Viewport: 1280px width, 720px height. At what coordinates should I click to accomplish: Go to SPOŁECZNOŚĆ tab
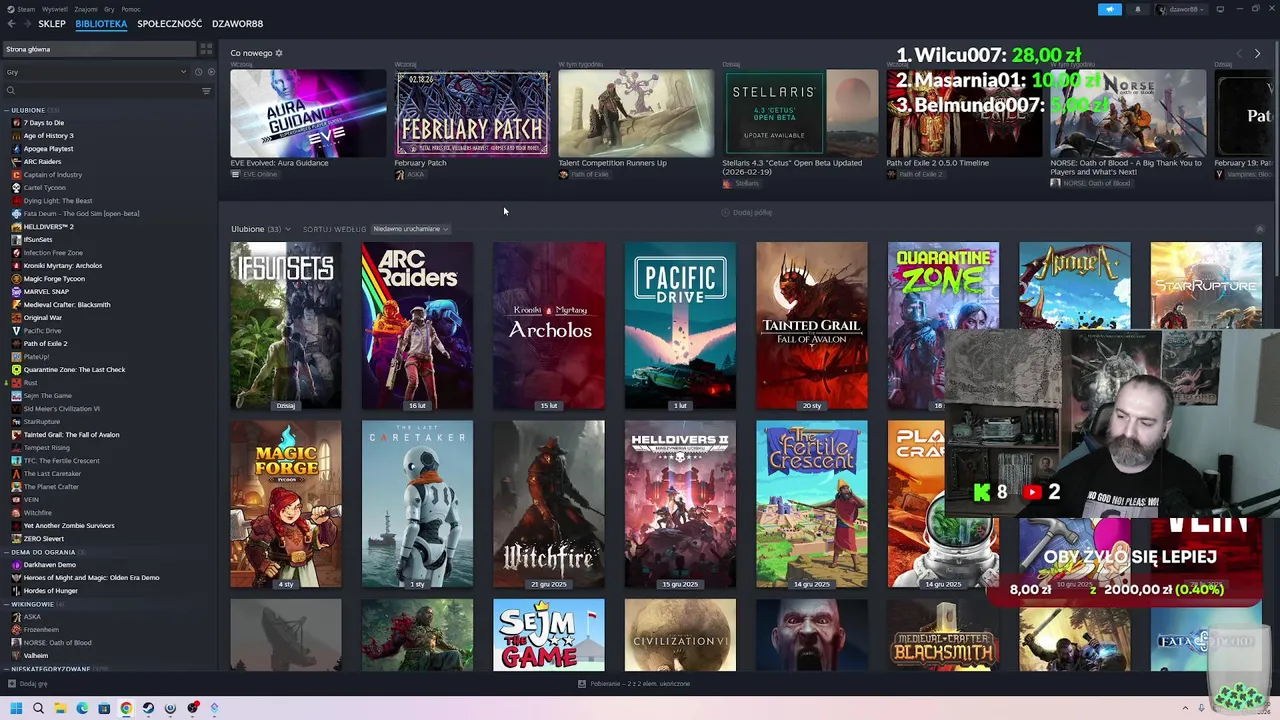coord(169,23)
